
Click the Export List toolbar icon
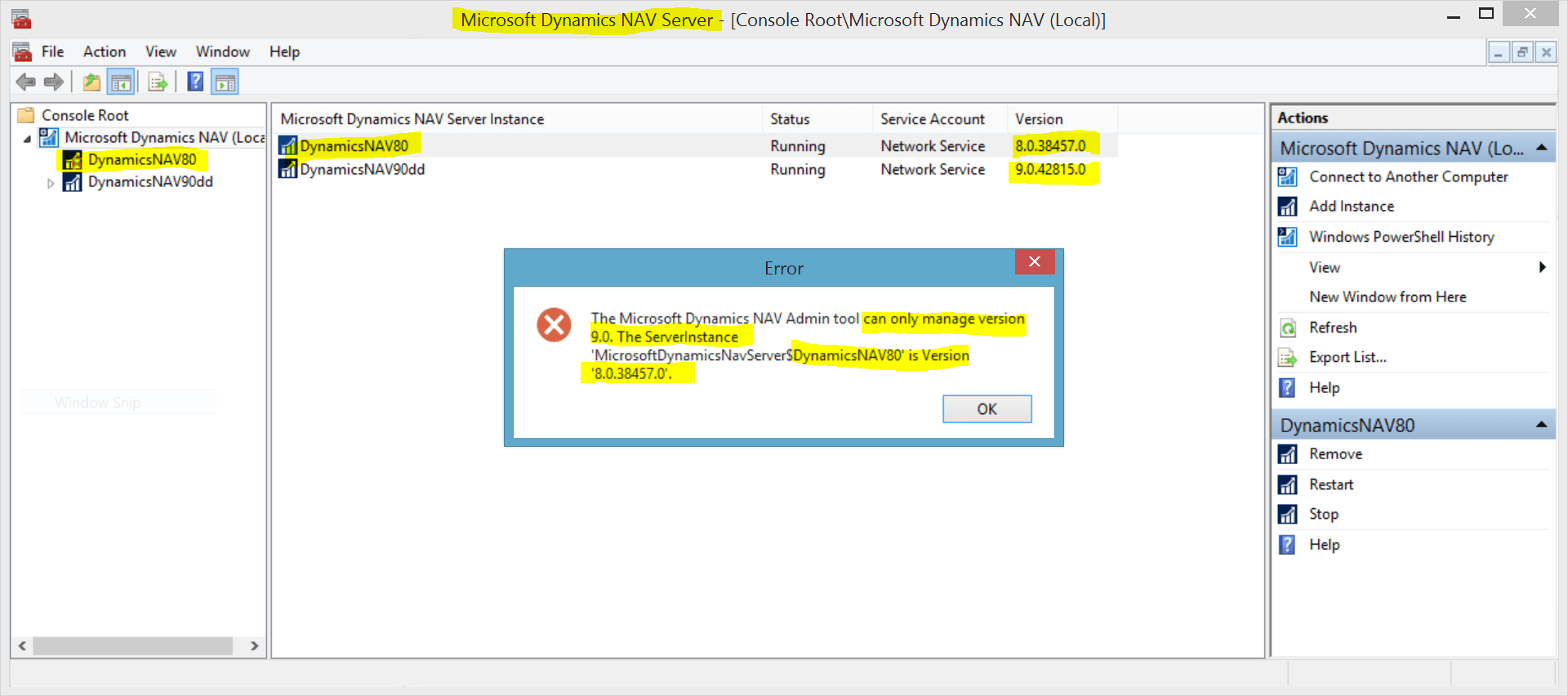click(x=158, y=83)
